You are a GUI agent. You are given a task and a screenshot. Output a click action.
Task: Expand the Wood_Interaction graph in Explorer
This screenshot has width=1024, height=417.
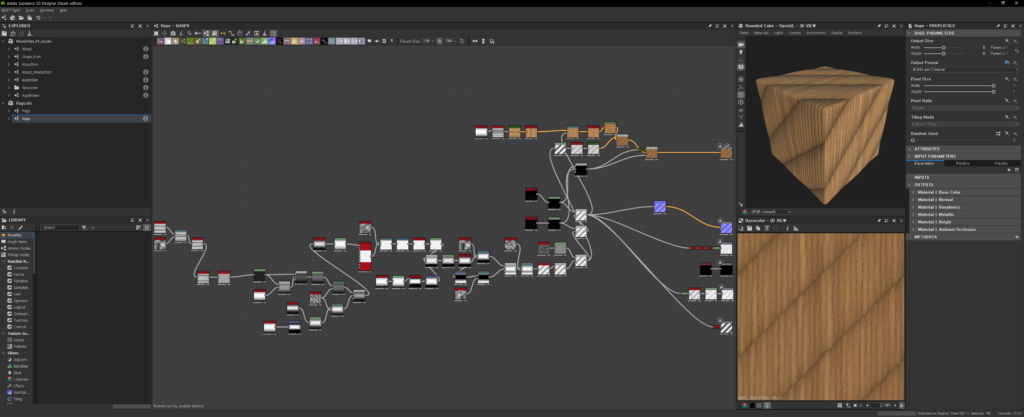(8, 72)
